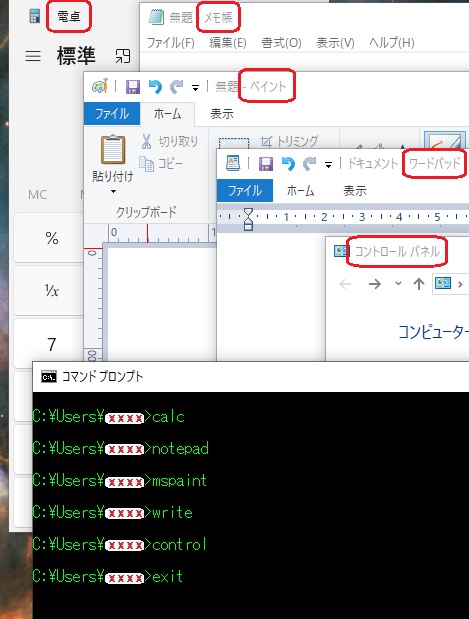Click the Command Prompt icon in its title bar
Viewport: 469px width, 619px height.
pyautogui.click(x=49, y=377)
